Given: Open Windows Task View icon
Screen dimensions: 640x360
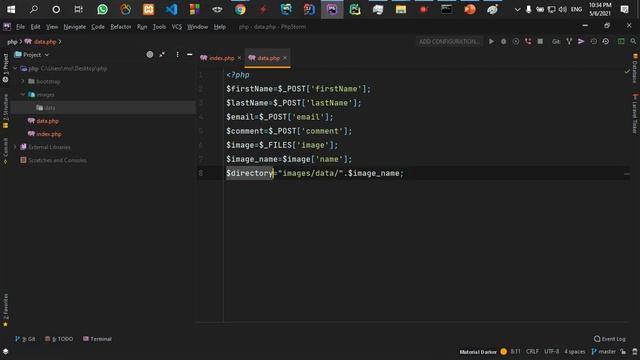Looking at the screenshot, I should point(78,9).
